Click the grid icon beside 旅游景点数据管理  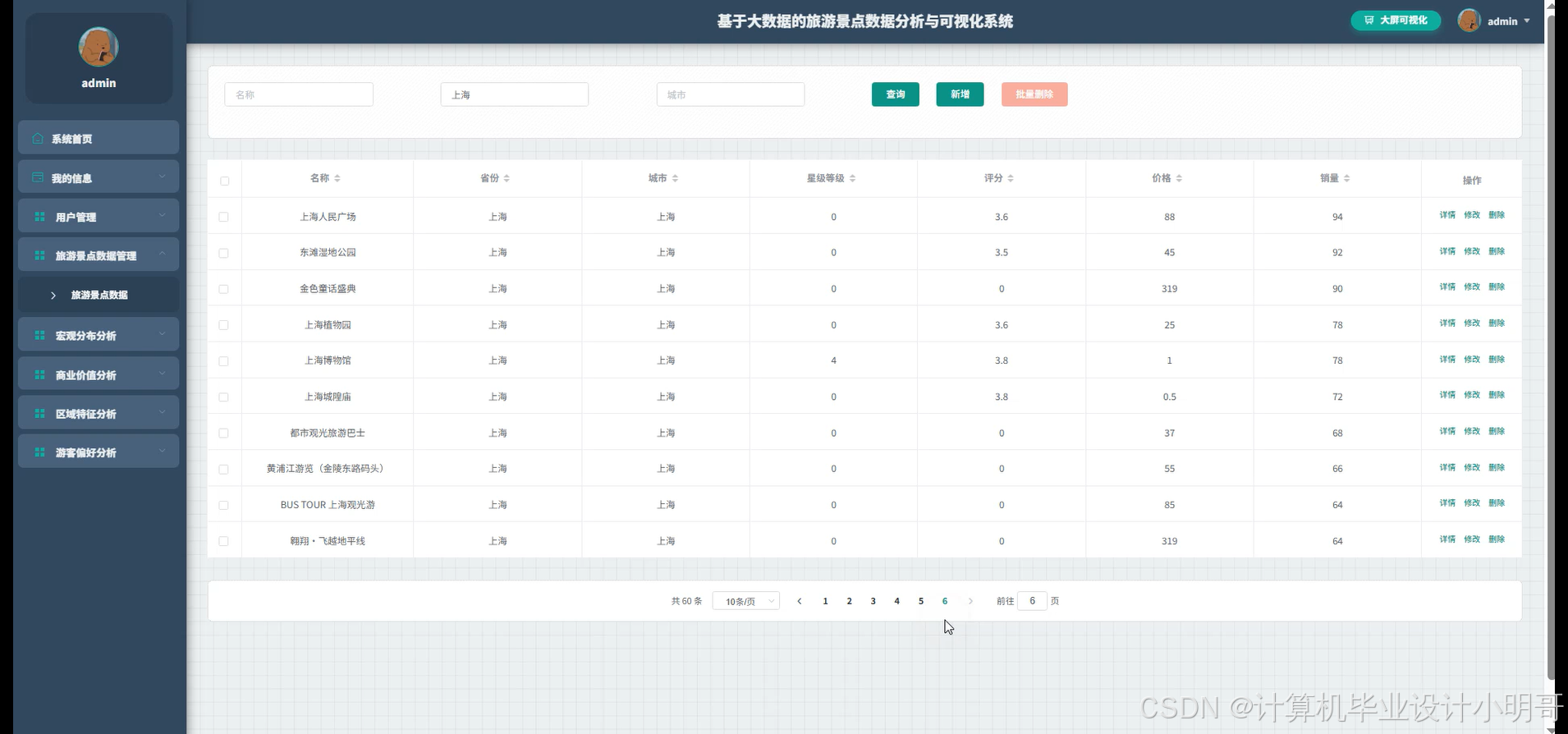coord(39,255)
